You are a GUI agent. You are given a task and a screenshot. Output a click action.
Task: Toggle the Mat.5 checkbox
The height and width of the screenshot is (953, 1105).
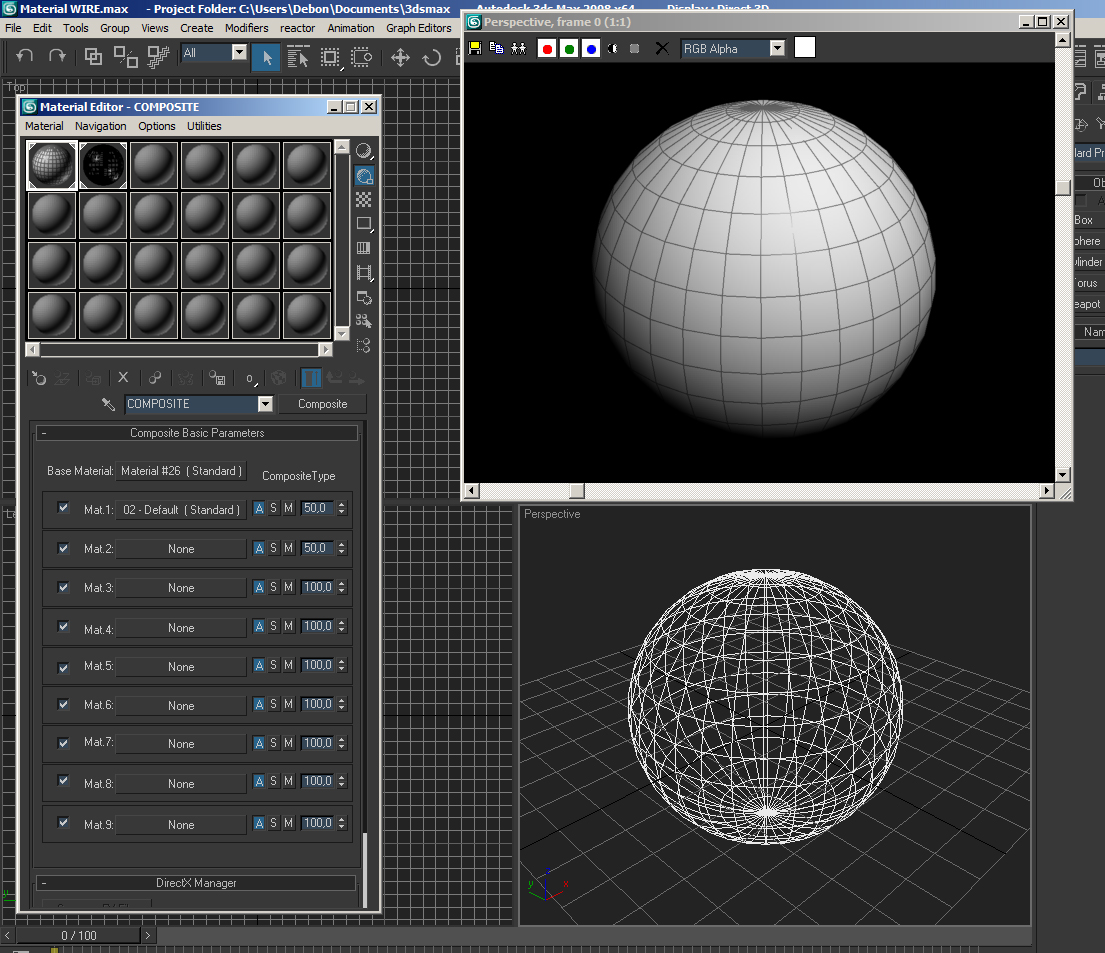pos(64,666)
